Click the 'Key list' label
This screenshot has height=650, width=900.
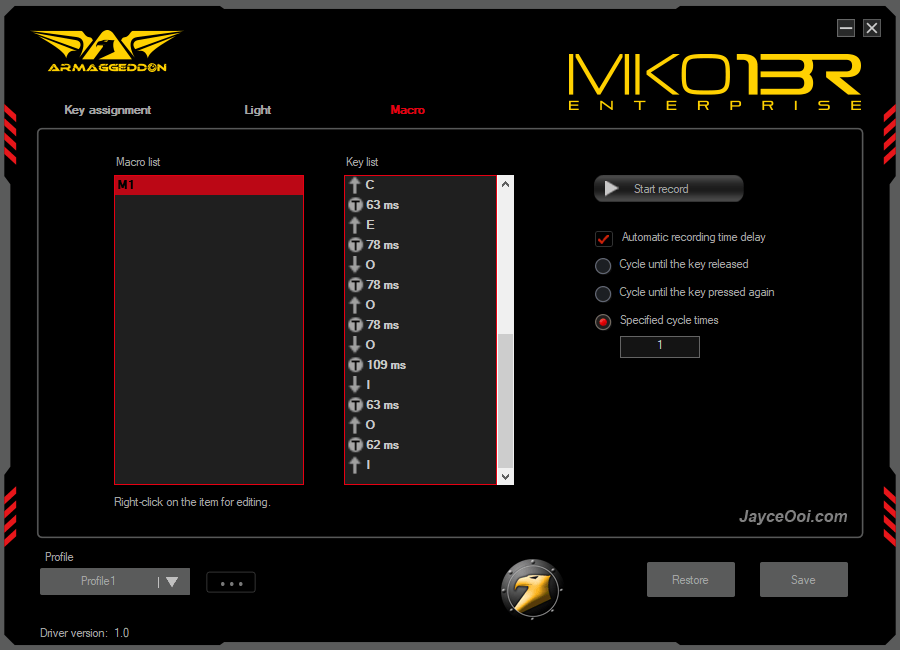coord(362,162)
